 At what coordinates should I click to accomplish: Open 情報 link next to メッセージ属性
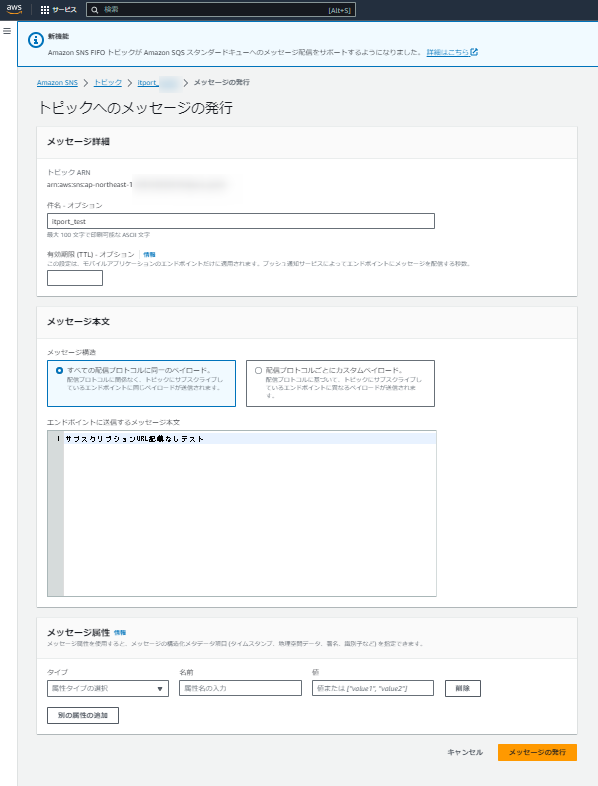120,633
